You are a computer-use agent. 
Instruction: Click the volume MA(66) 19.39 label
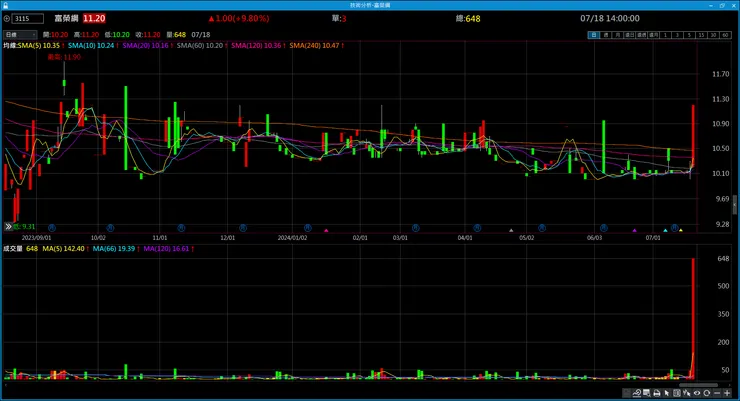114,249
